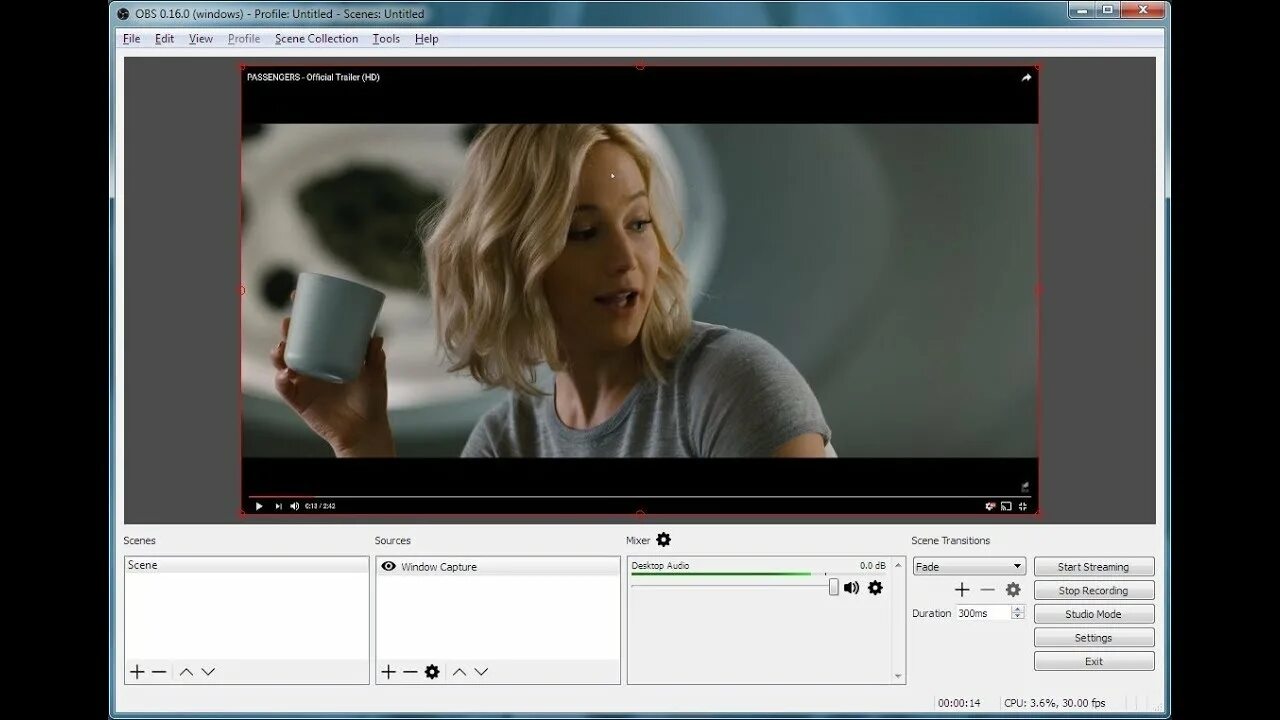This screenshot has width=1280, height=720.
Task: Click the 0.0 dB level text
Action: [x=873, y=566]
